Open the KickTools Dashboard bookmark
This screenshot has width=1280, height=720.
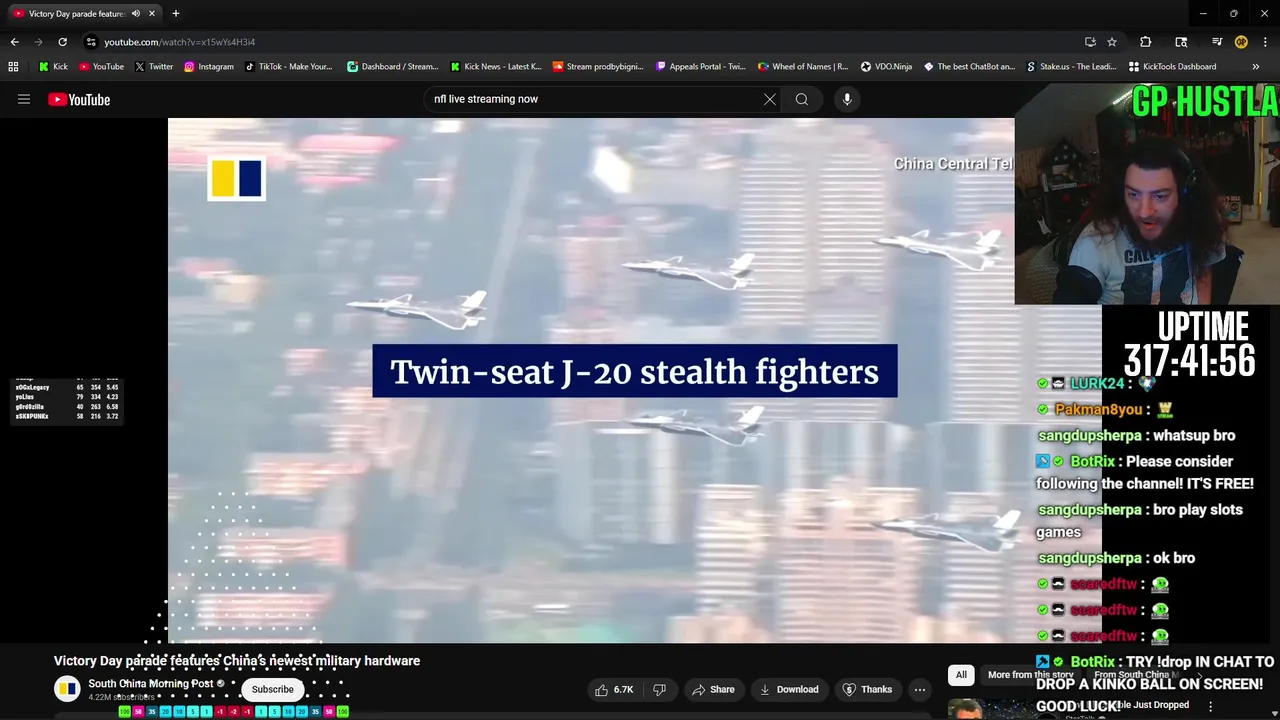pos(1172,67)
